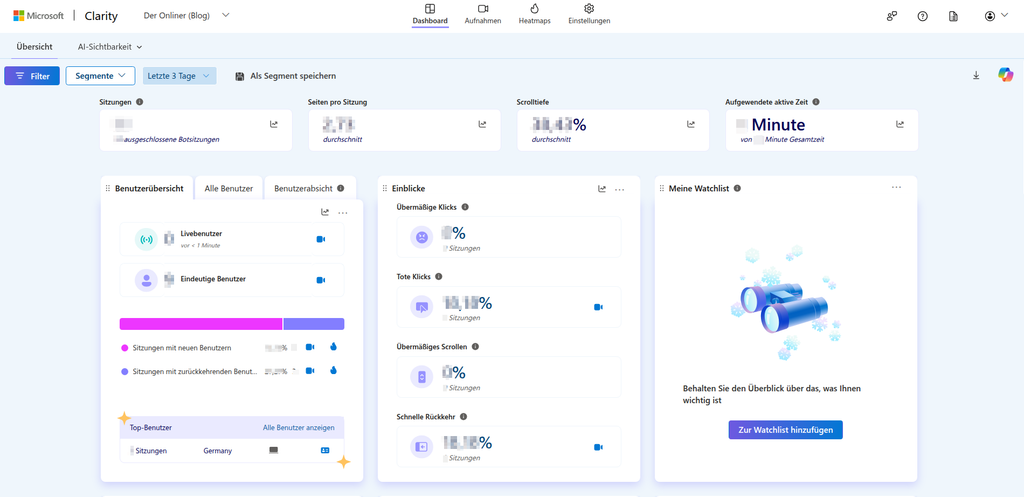This screenshot has width=1024, height=497.
Task: View recordings for Sitzungen mit neuen Benutzern
Action: pyautogui.click(x=310, y=347)
